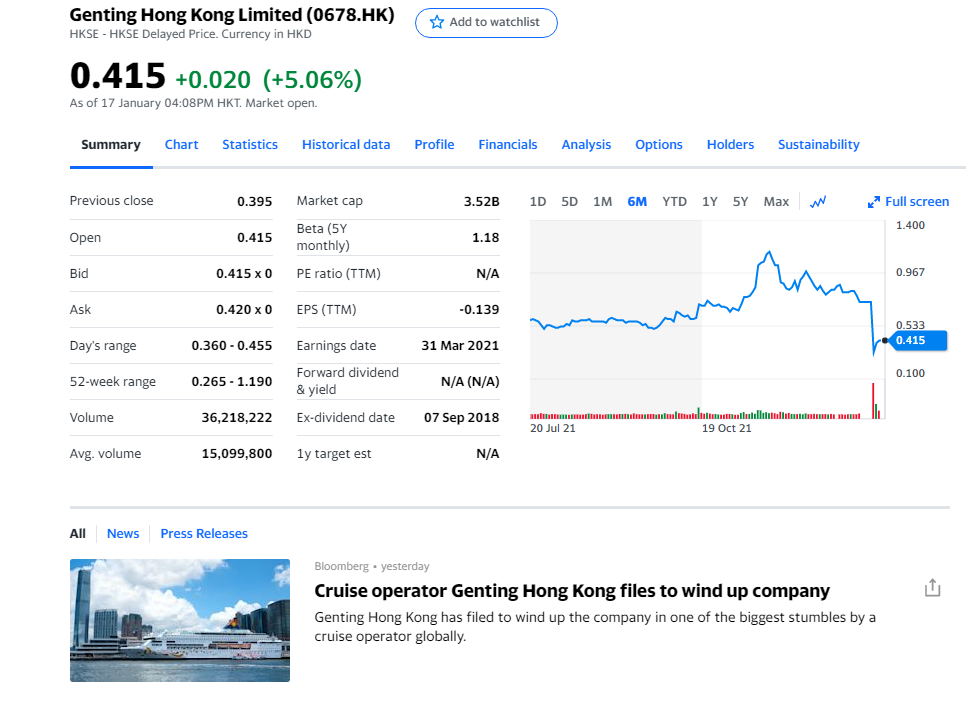This screenshot has width=966, height=702.
Task: Select the Summary tab
Action: click(x=111, y=144)
